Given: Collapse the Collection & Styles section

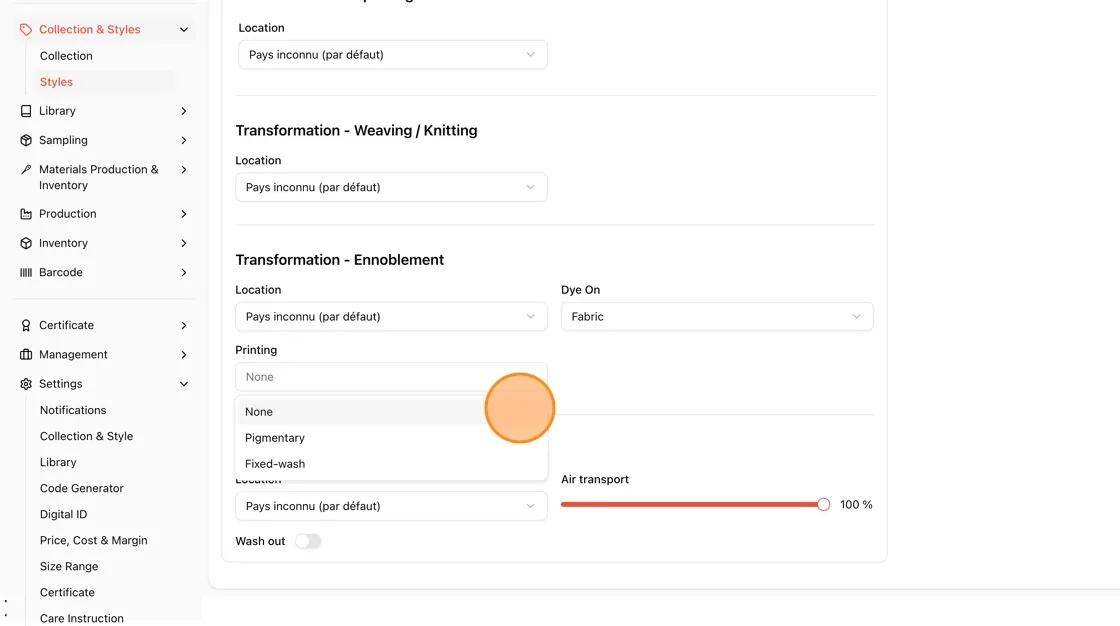Looking at the screenshot, I should pyautogui.click(x=184, y=29).
